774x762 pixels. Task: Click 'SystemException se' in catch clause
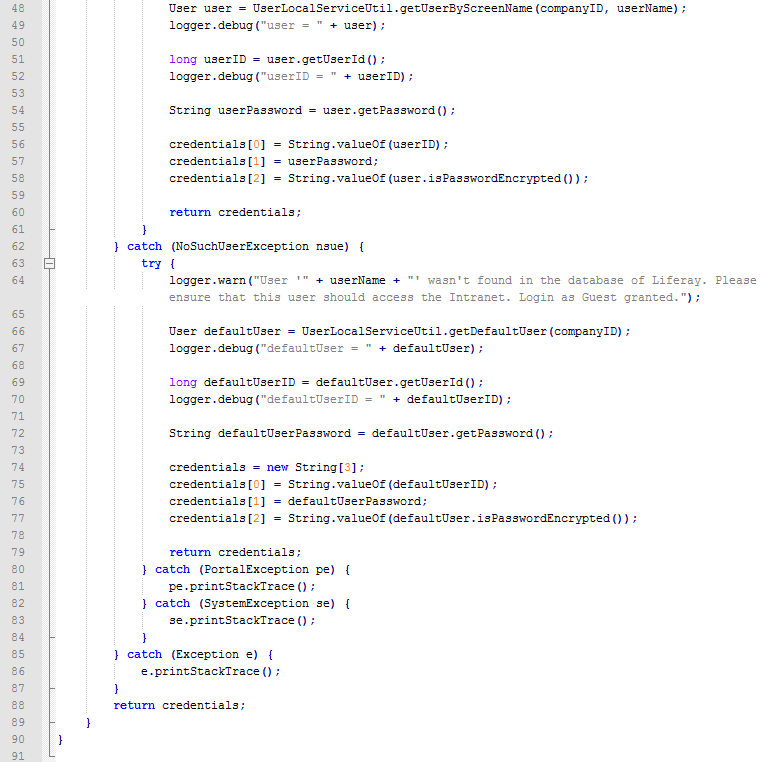269,603
